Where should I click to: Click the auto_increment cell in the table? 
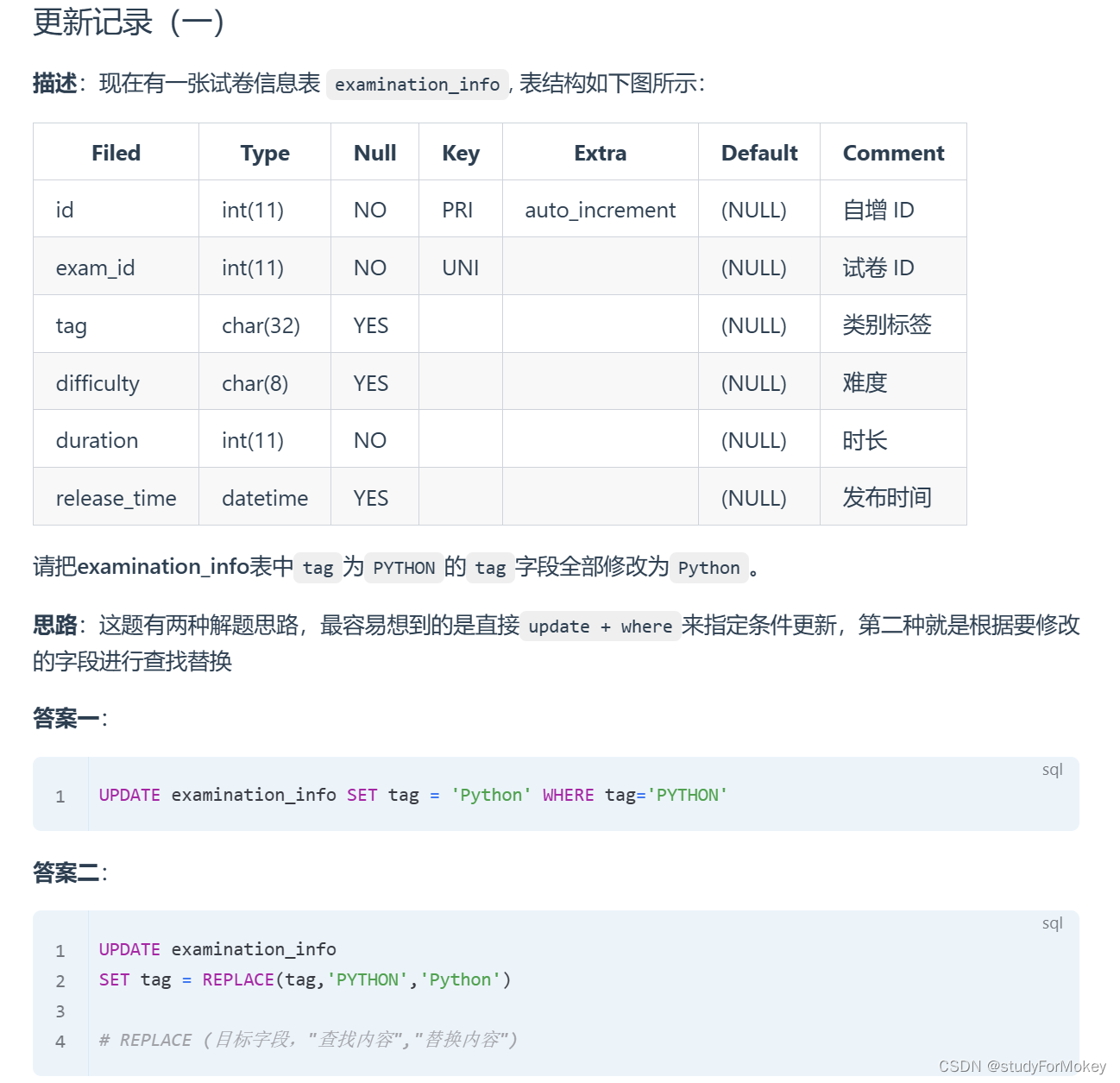pyautogui.click(x=599, y=209)
